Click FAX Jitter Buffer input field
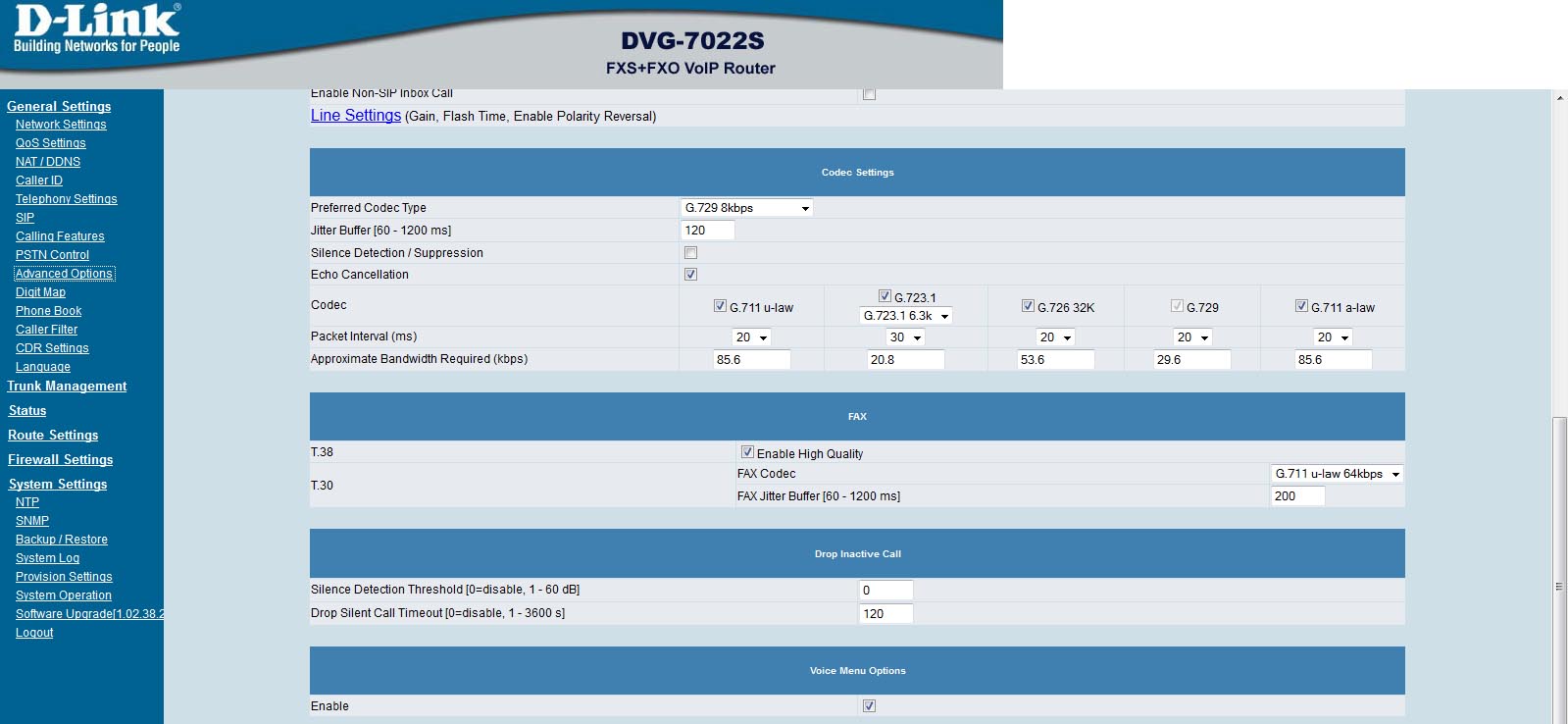The width and height of the screenshot is (1568, 724). pyautogui.click(x=1297, y=496)
